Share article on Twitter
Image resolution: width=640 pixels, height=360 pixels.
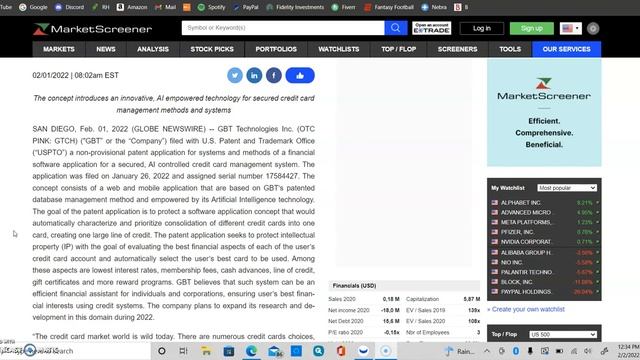point(235,76)
